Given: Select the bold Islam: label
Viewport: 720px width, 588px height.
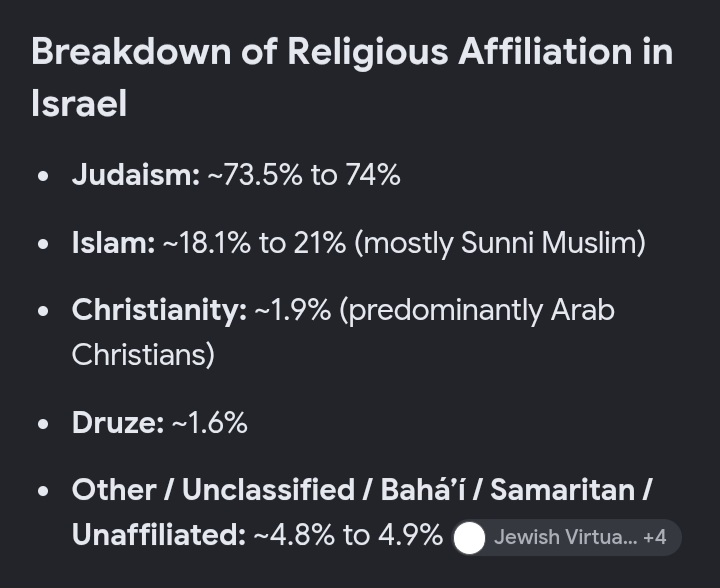Looking at the screenshot, I should (x=113, y=242).
